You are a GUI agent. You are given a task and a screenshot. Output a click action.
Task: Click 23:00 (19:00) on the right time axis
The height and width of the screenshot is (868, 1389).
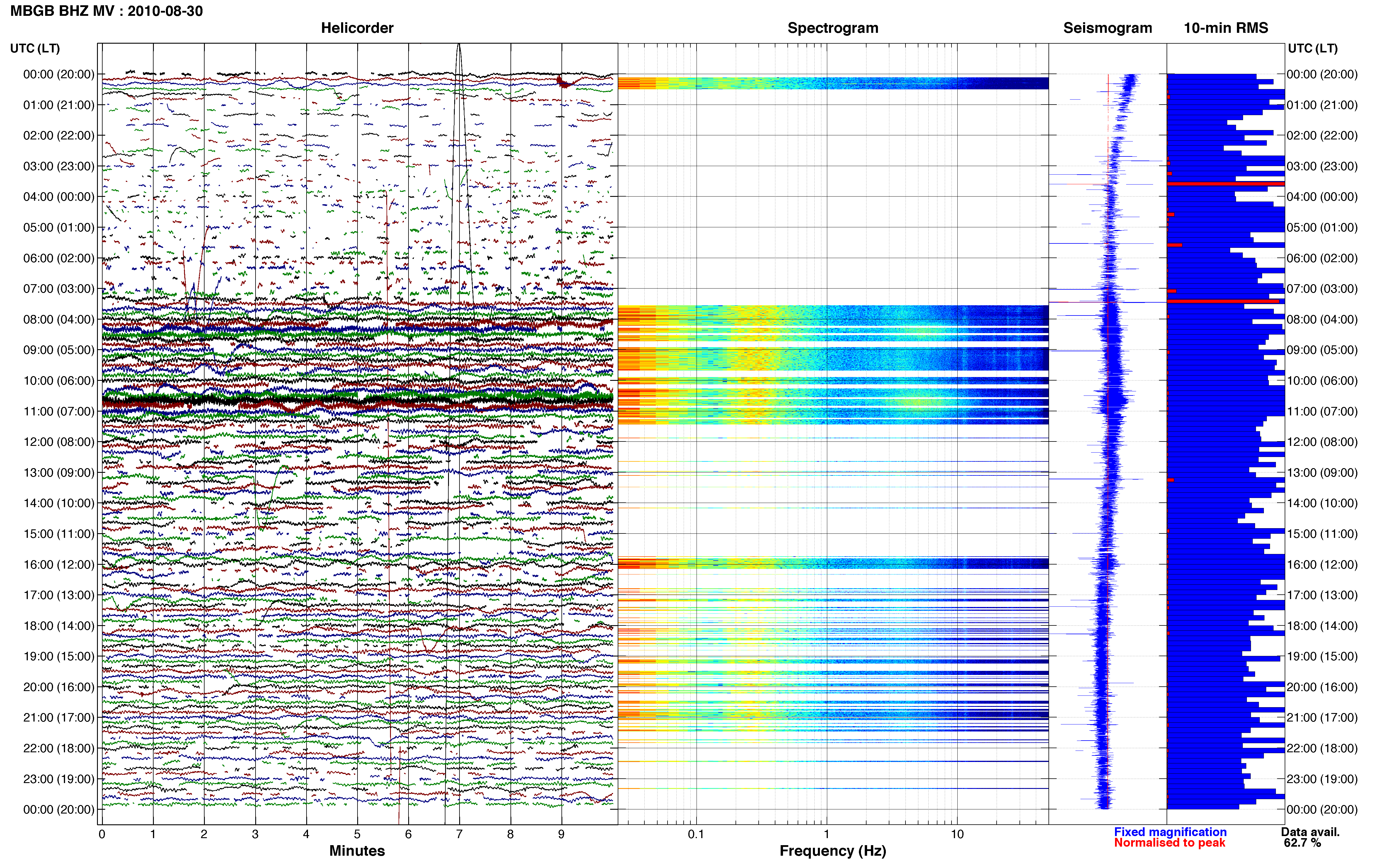[x=1322, y=779]
